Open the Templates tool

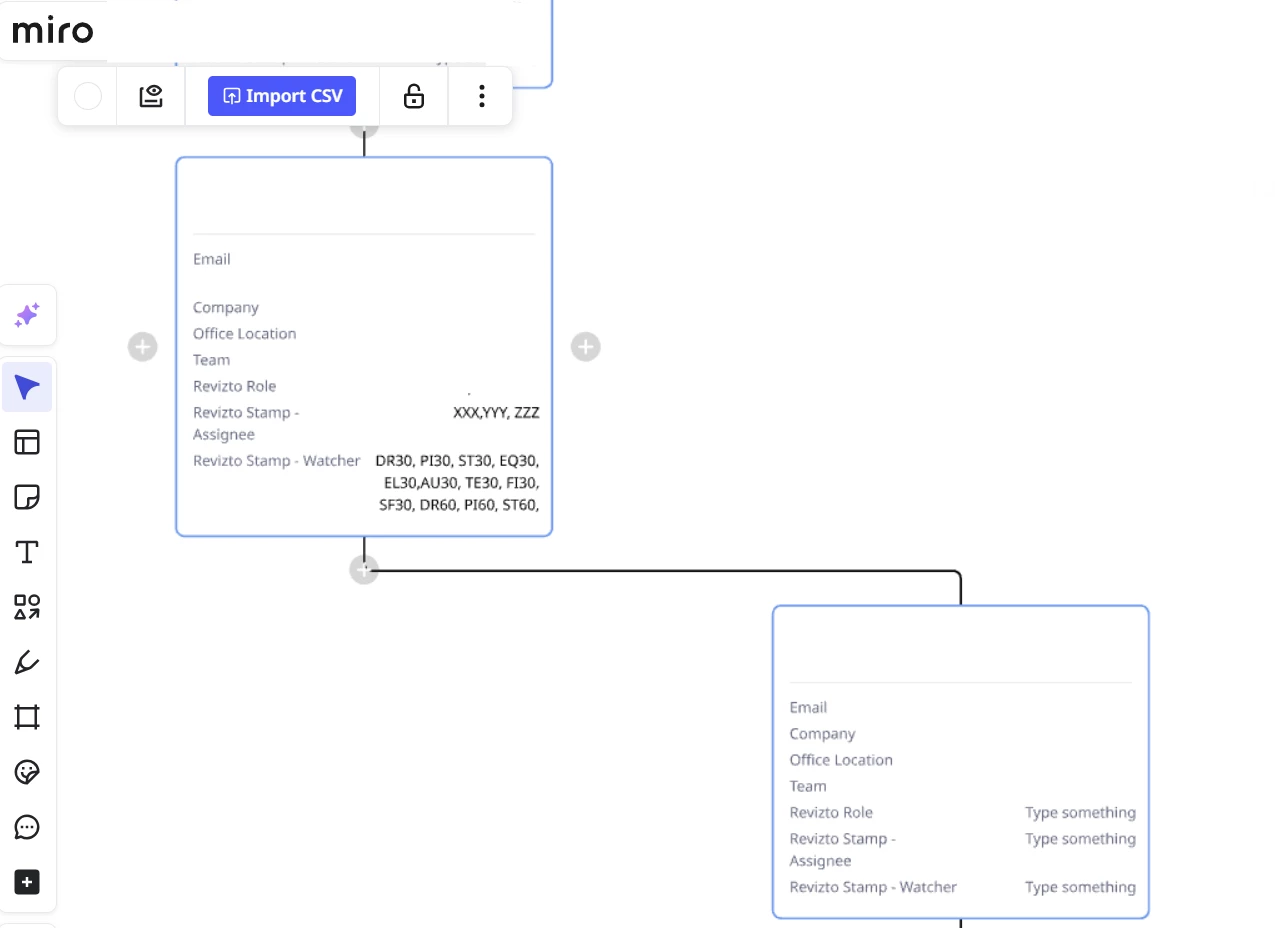pos(27,442)
